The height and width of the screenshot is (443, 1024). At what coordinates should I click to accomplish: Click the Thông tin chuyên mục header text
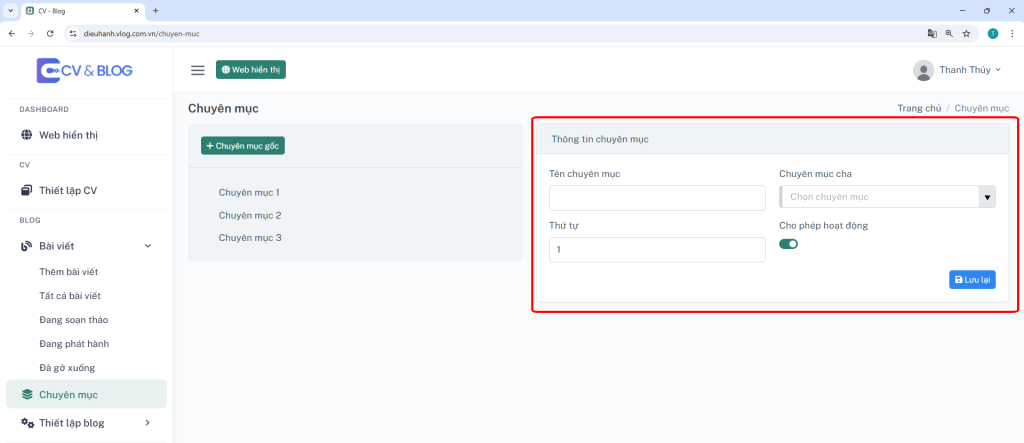click(600, 139)
